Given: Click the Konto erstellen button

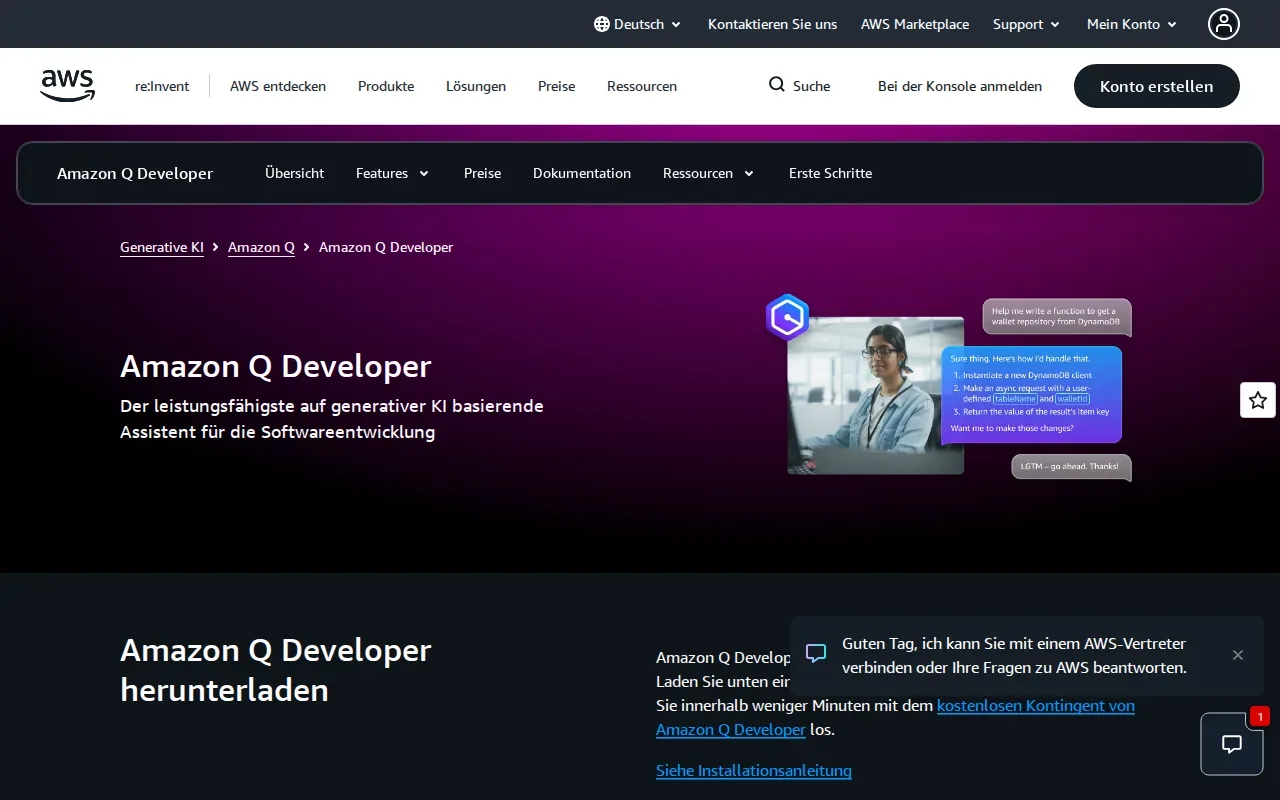Looking at the screenshot, I should pyautogui.click(x=1157, y=86).
